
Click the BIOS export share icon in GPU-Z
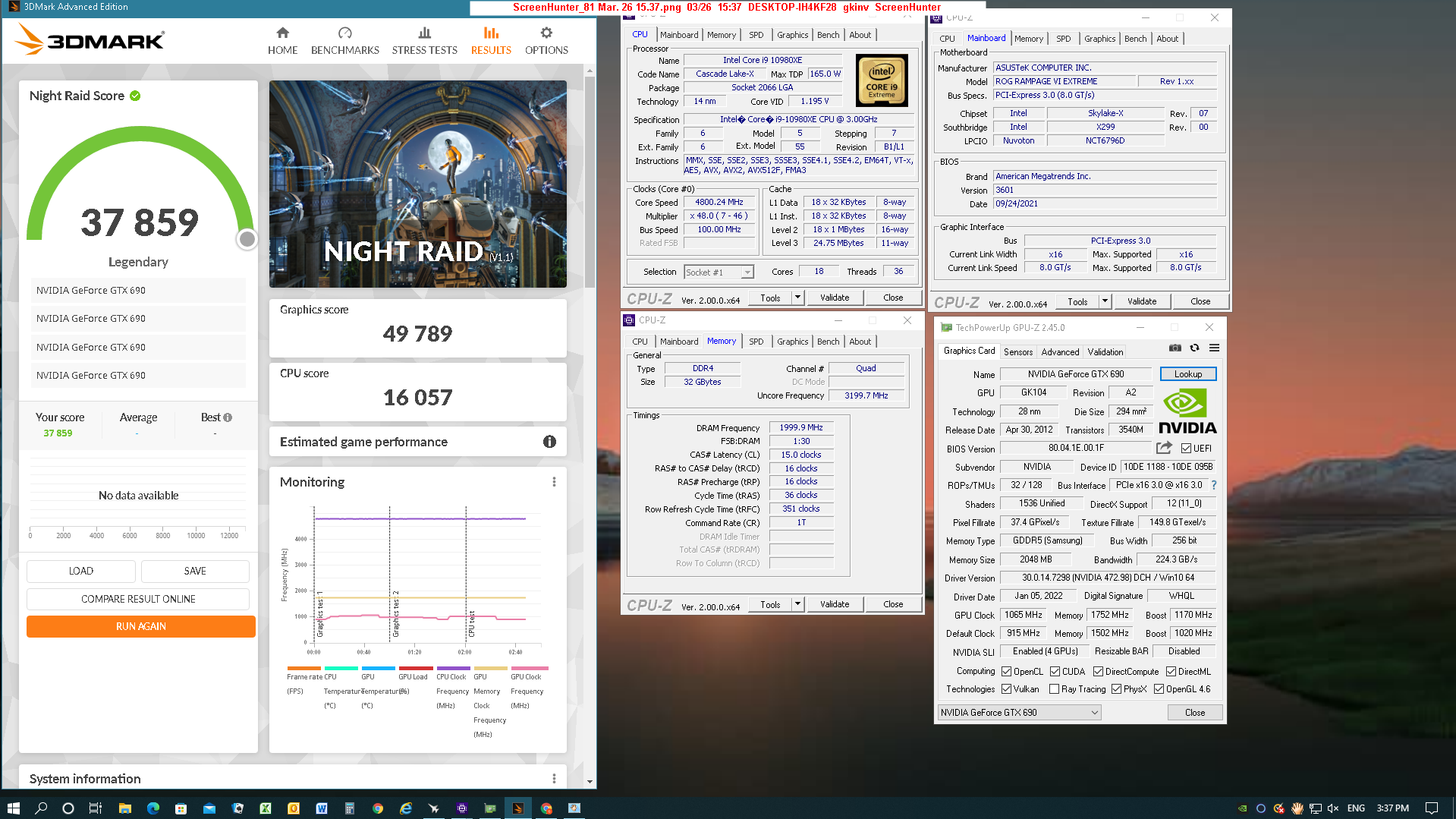pyautogui.click(x=1164, y=448)
